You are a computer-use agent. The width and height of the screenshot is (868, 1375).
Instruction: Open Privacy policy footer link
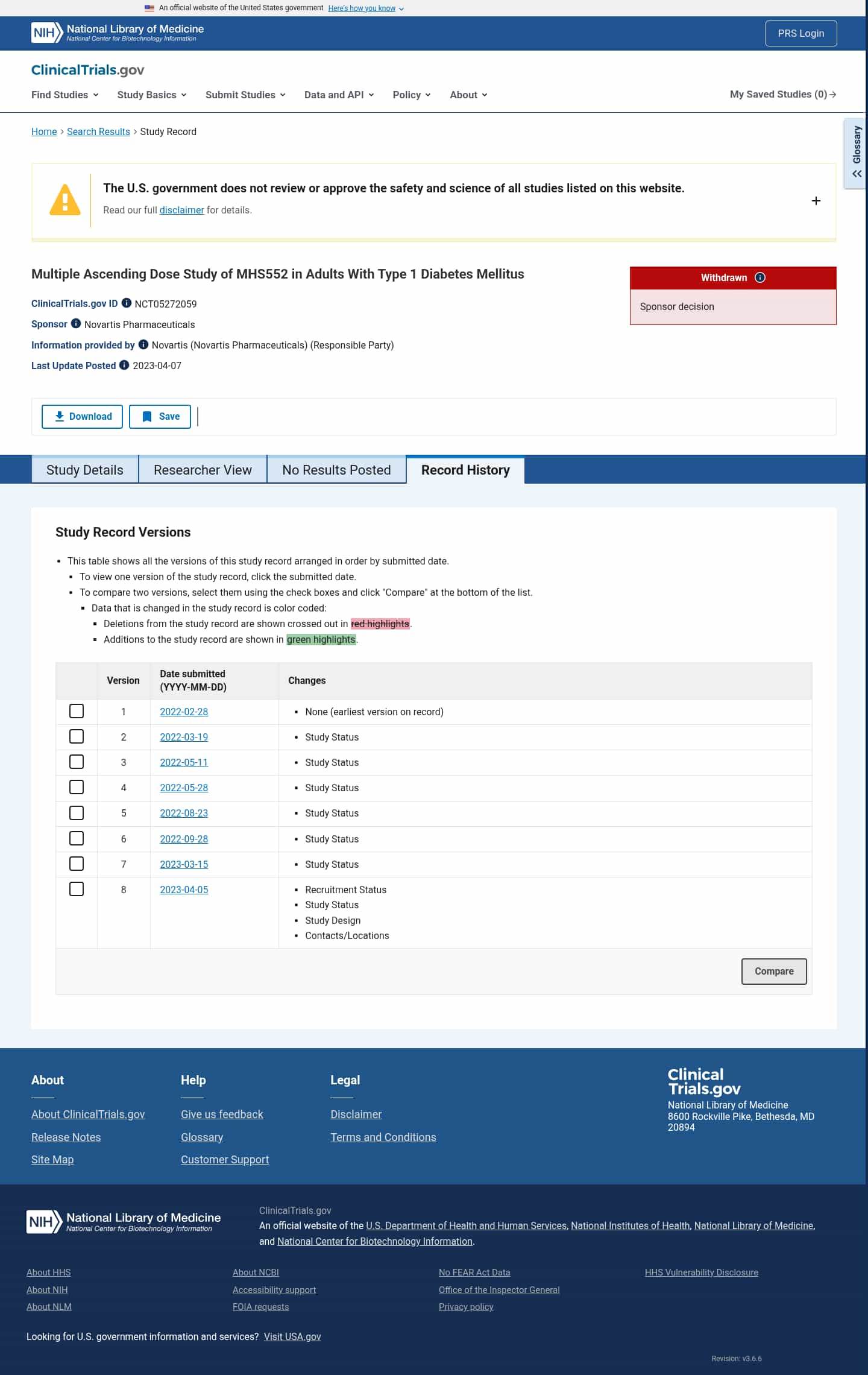pos(466,1306)
